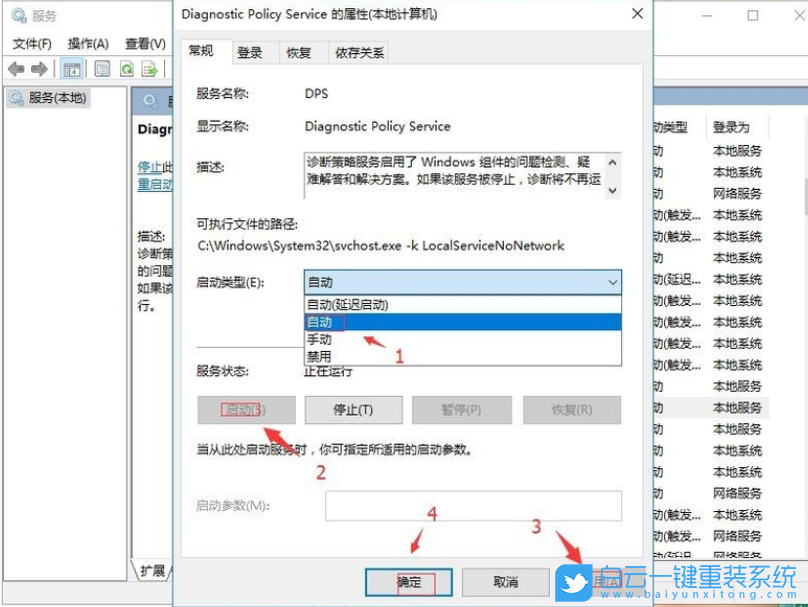
Task: Open the Properties toolbar icon
Action: click(x=101, y=68)
